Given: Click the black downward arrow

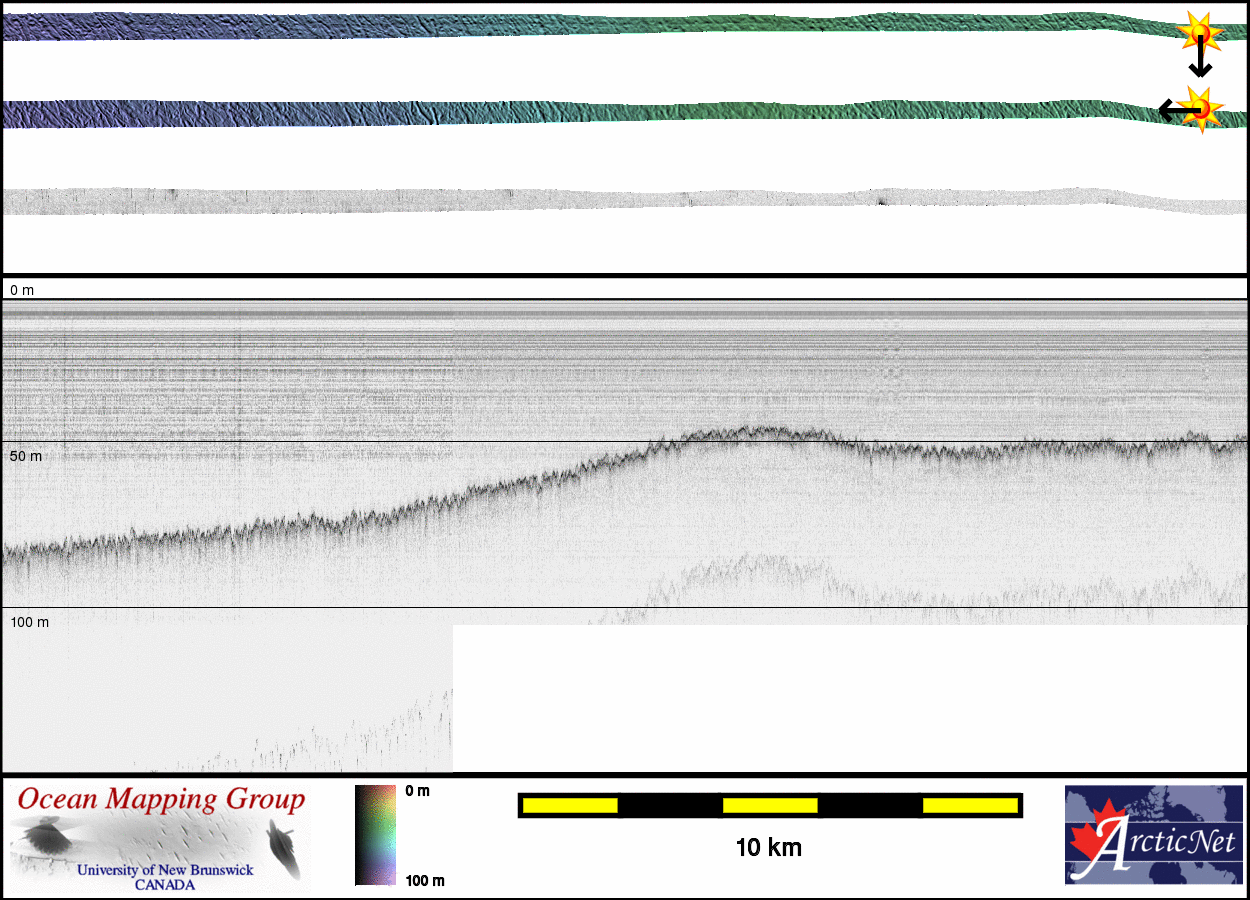Looking at the screenshot, I should (x=1200, y=62).
